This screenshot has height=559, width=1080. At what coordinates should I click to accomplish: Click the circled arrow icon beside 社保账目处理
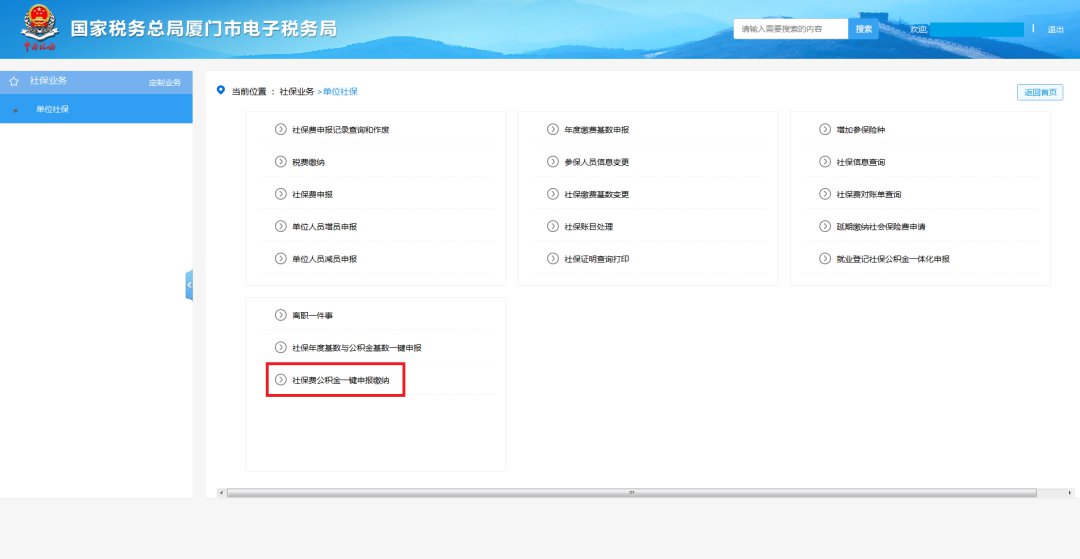(x=553, y=227)
